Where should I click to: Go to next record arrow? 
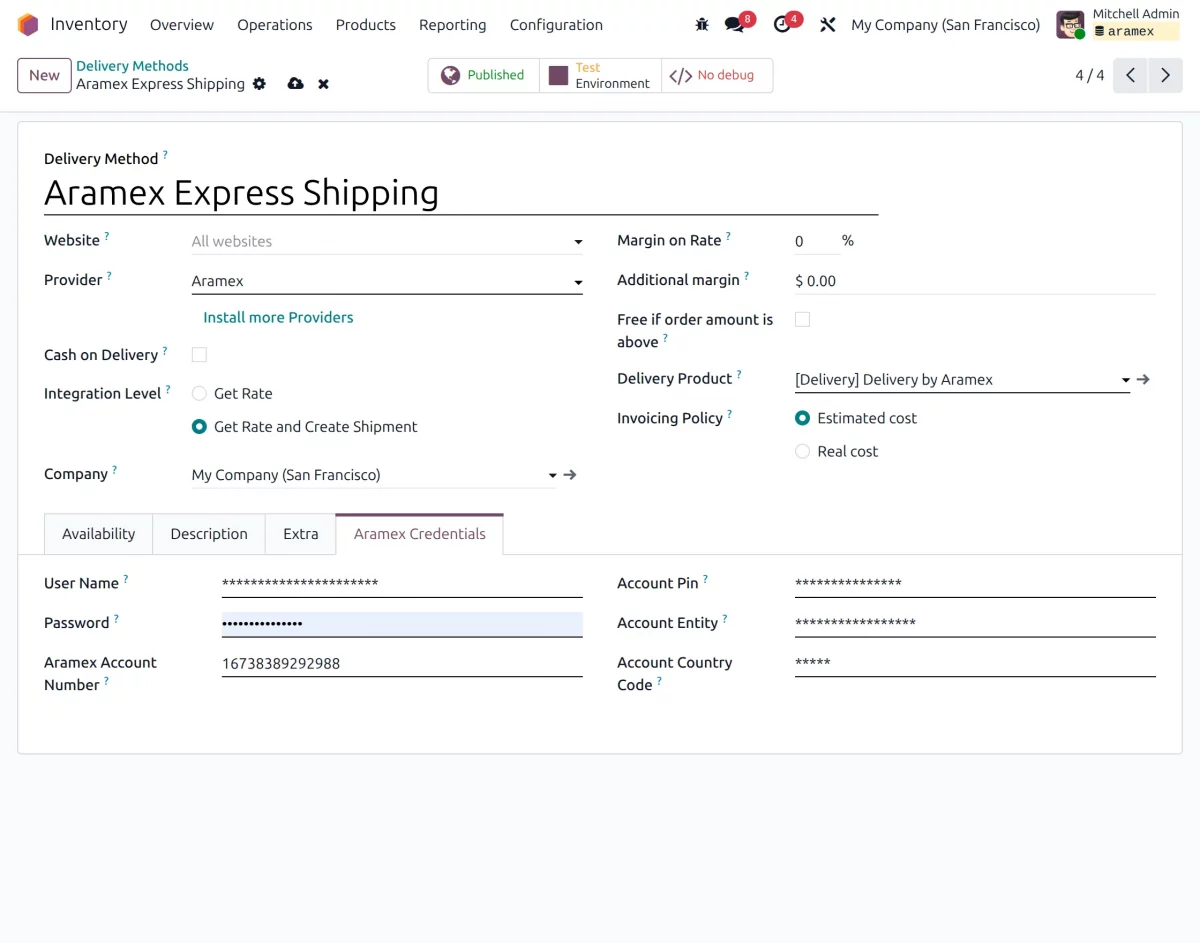coord(1165,75)
